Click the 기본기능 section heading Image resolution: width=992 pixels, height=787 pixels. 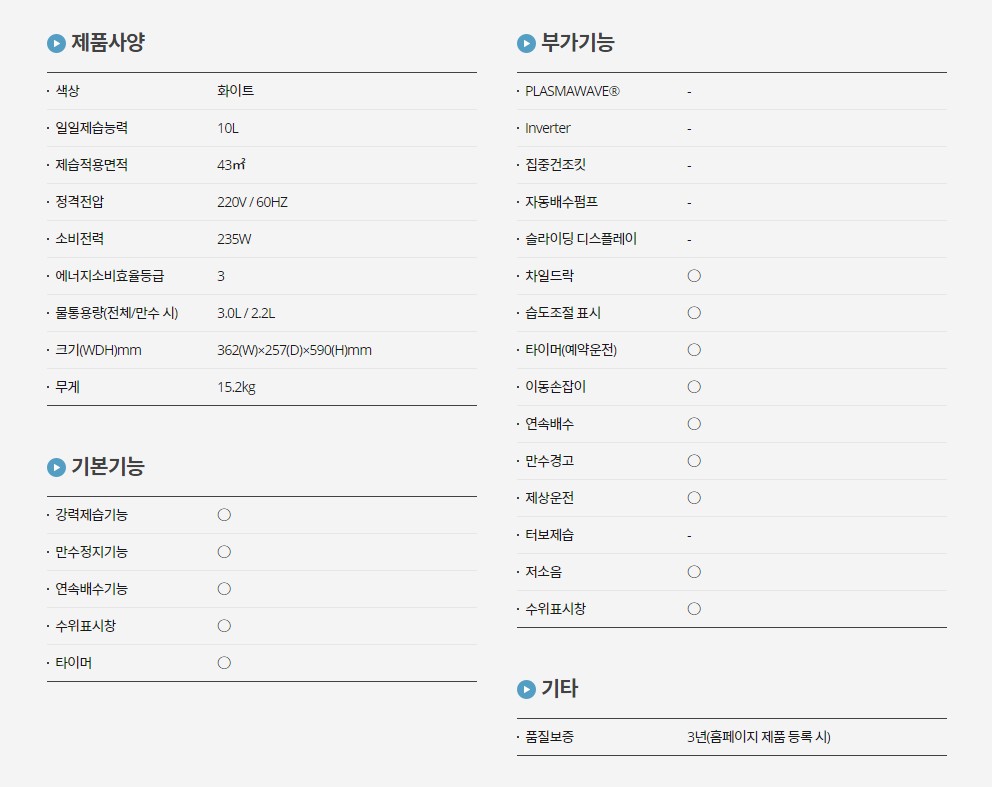(108, 467)
